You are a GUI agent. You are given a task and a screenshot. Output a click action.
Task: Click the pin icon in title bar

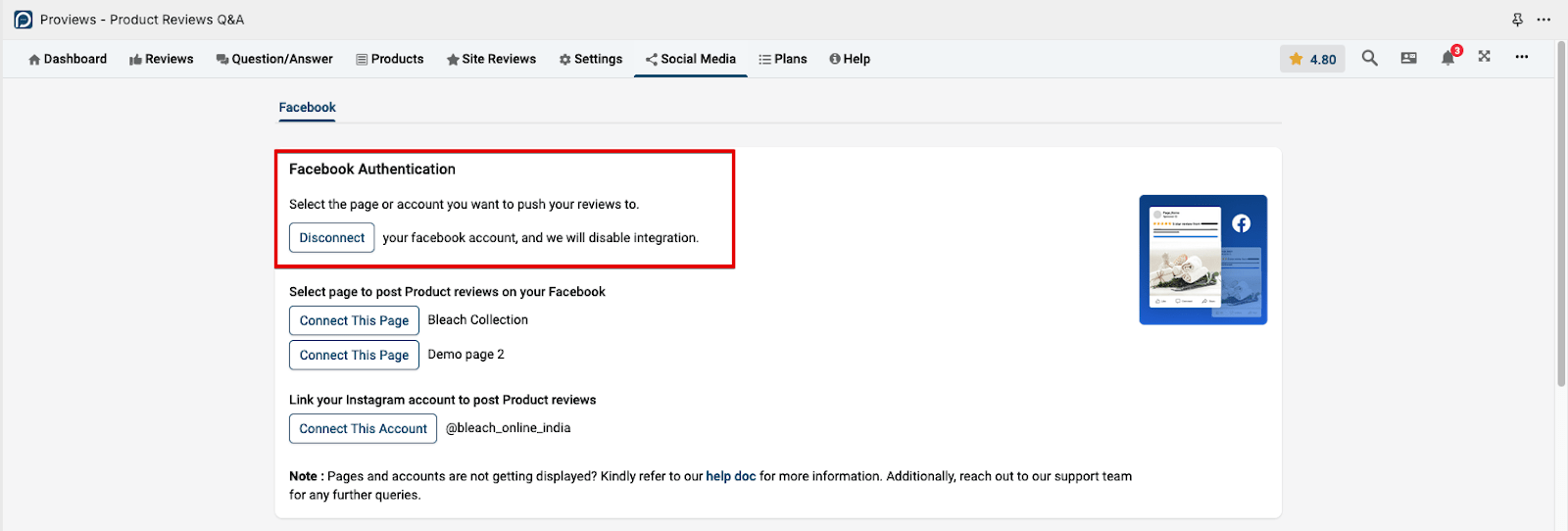click(x=1518, y=20)
